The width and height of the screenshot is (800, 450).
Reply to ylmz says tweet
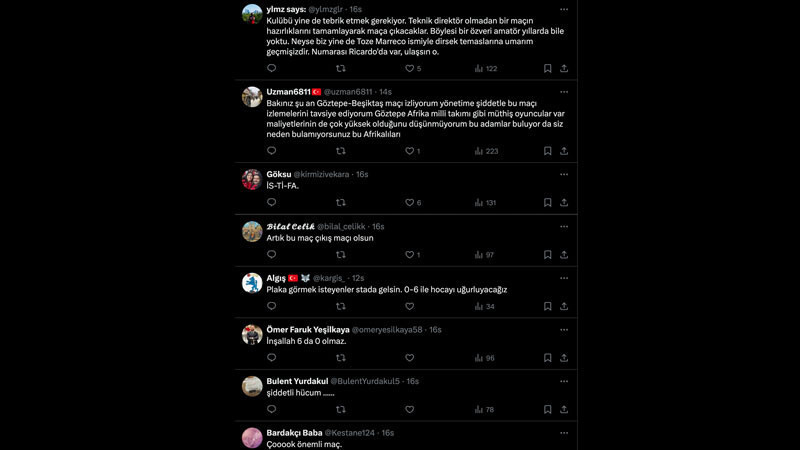(271, 68)
